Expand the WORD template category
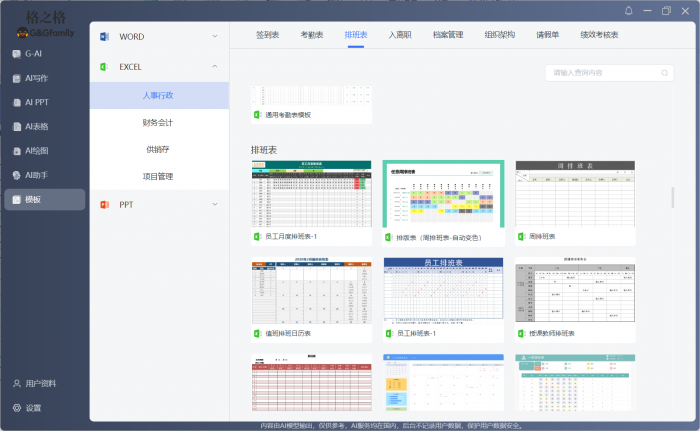 coord(159,37)
